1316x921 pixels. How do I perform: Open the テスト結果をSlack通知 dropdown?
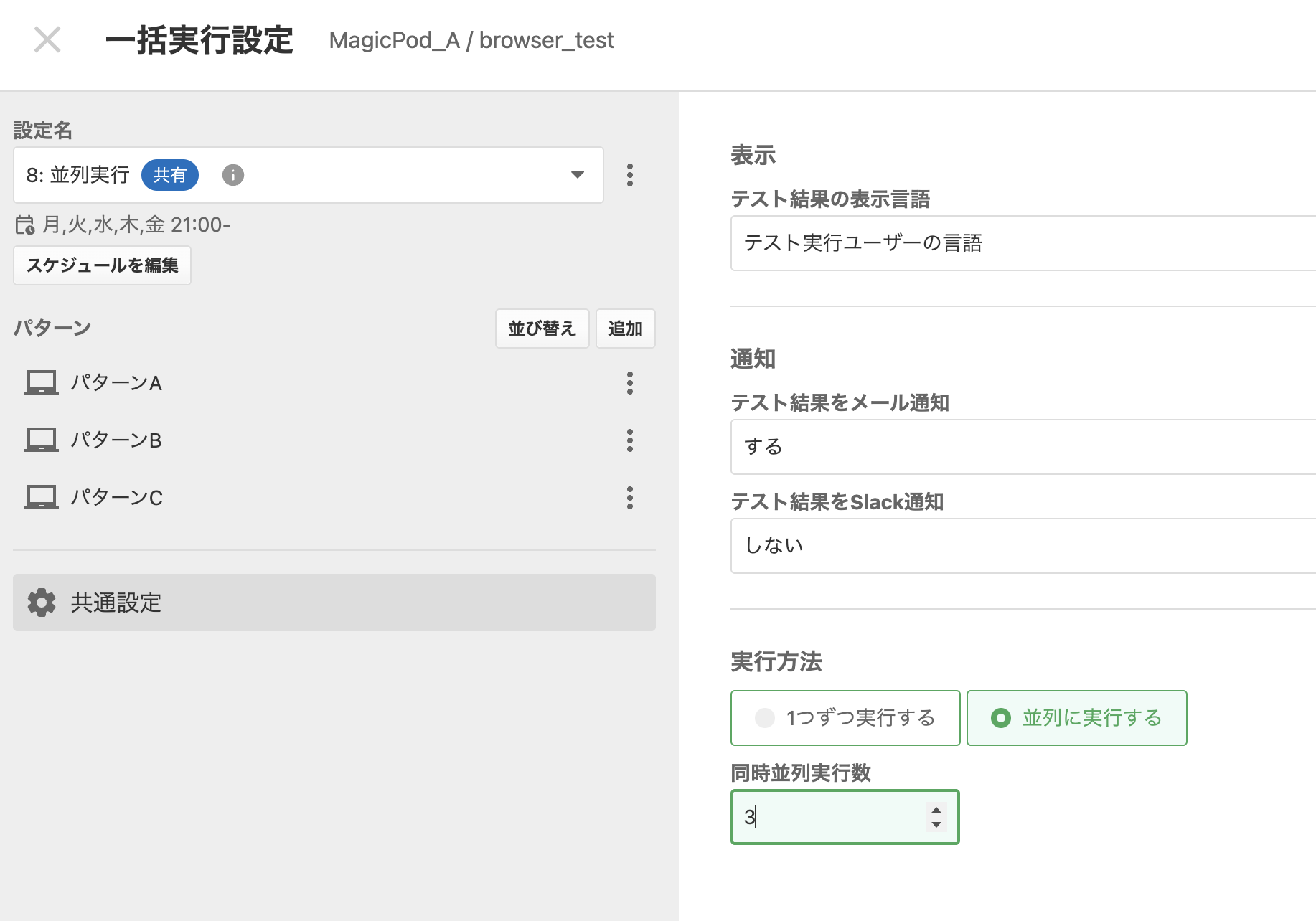pos(1023,546)
